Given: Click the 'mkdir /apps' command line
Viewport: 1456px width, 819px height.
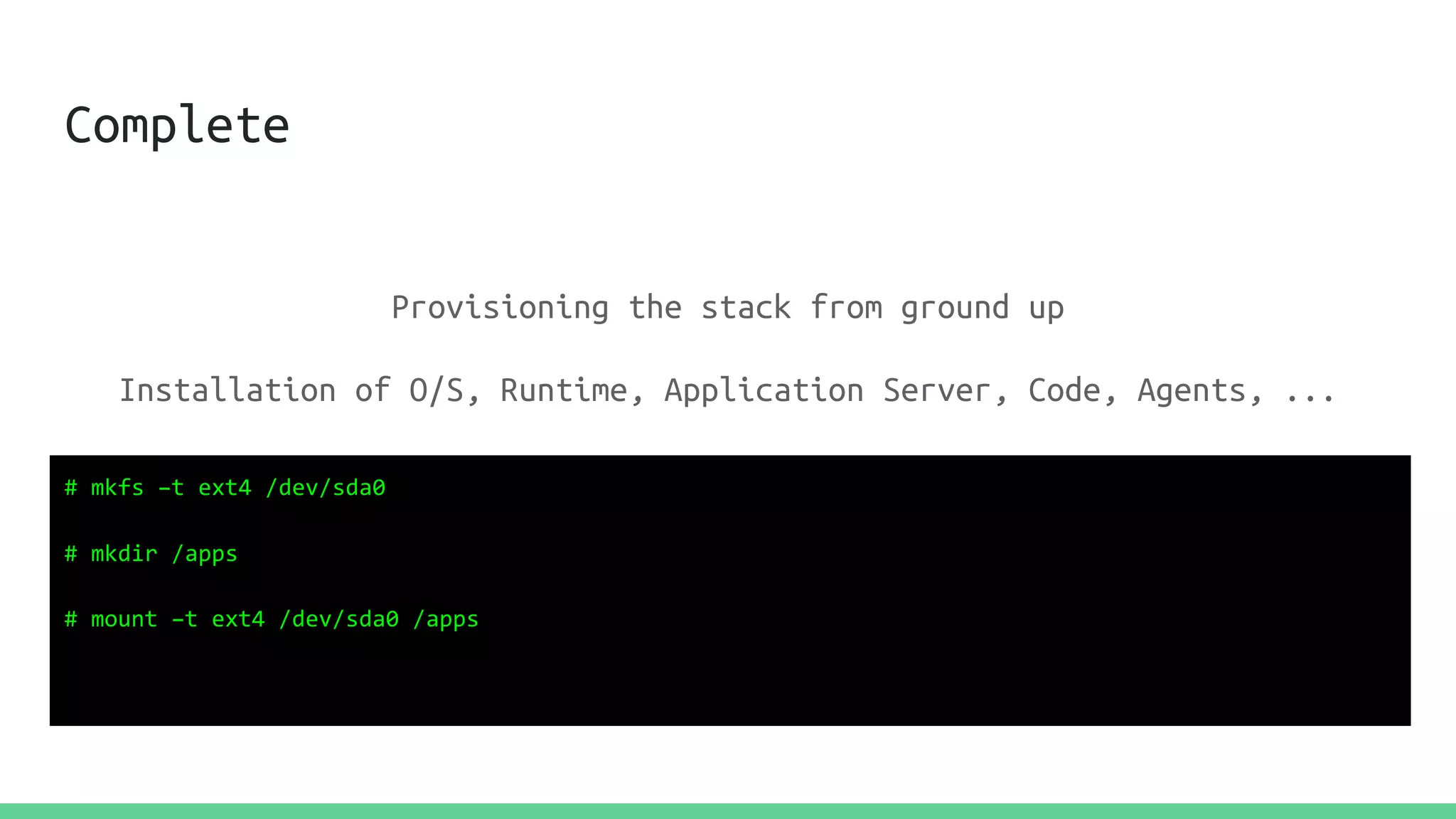Looking at the screenshot, I should [x=151, y=553].
